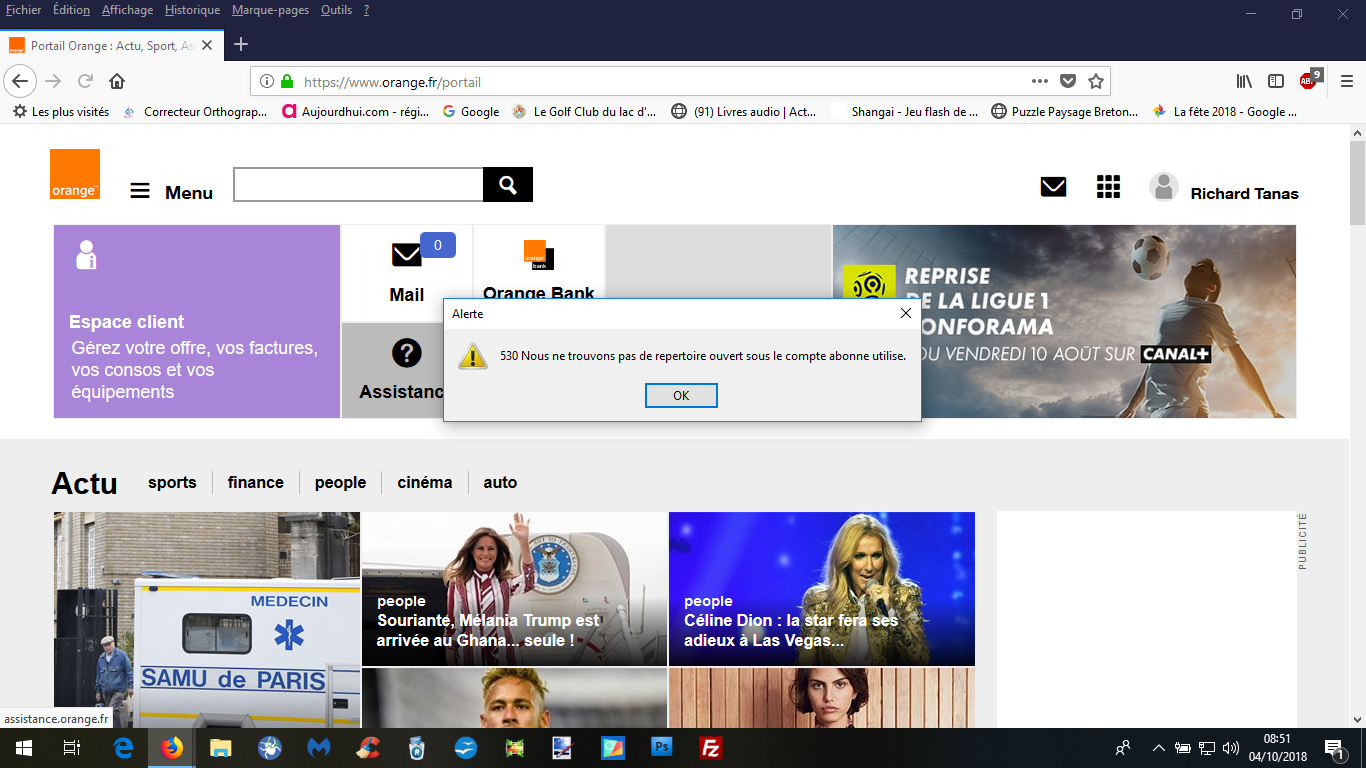Screen dimensions: 1366x768
Task: Open the Adblock Plus extension icon
Action: point(1310,79)
